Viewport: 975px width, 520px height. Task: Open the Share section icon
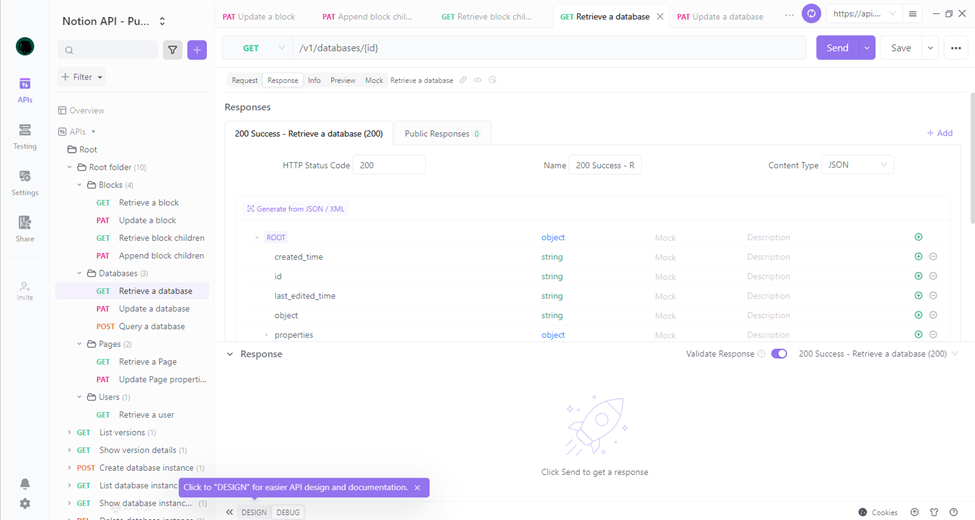(25, 222)
